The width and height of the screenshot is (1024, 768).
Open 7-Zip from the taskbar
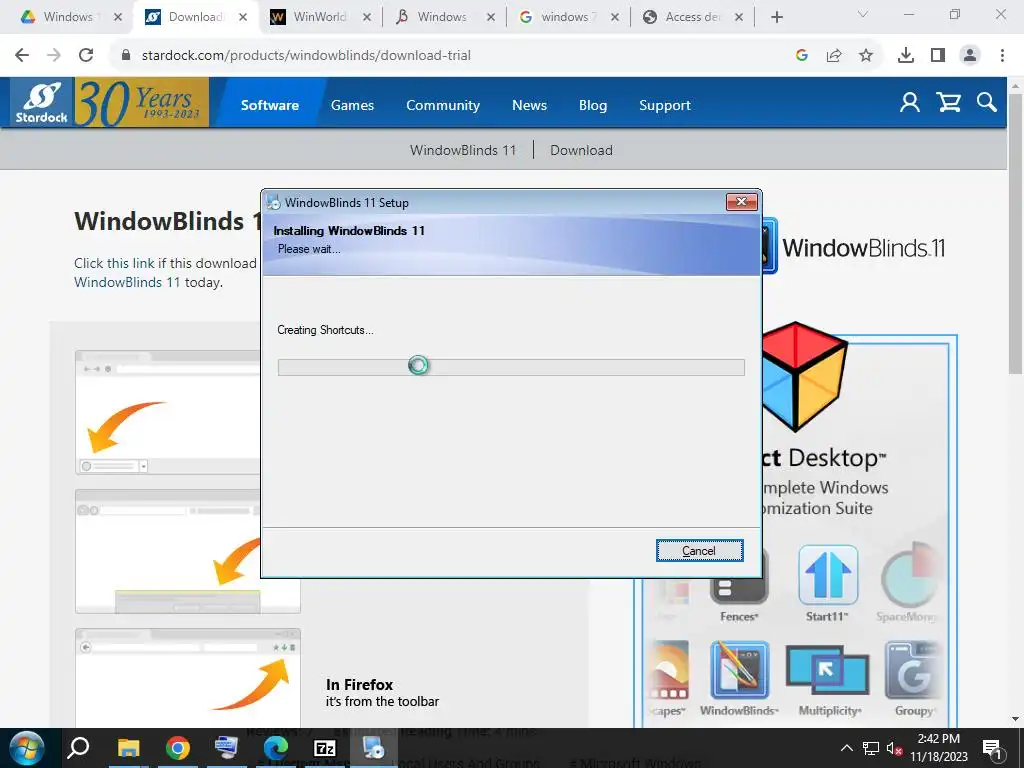tap(325, 748)
